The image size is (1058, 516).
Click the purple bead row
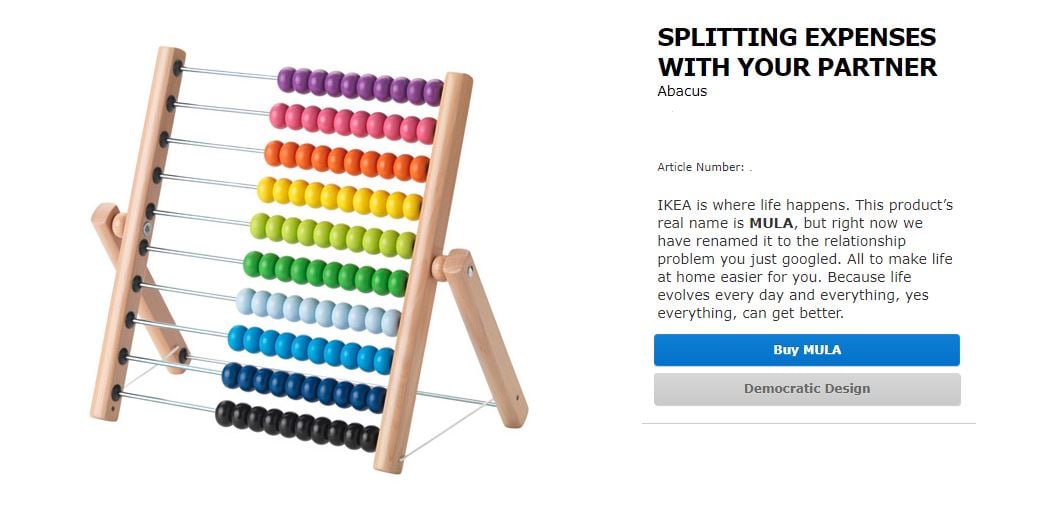coord(360,86)
